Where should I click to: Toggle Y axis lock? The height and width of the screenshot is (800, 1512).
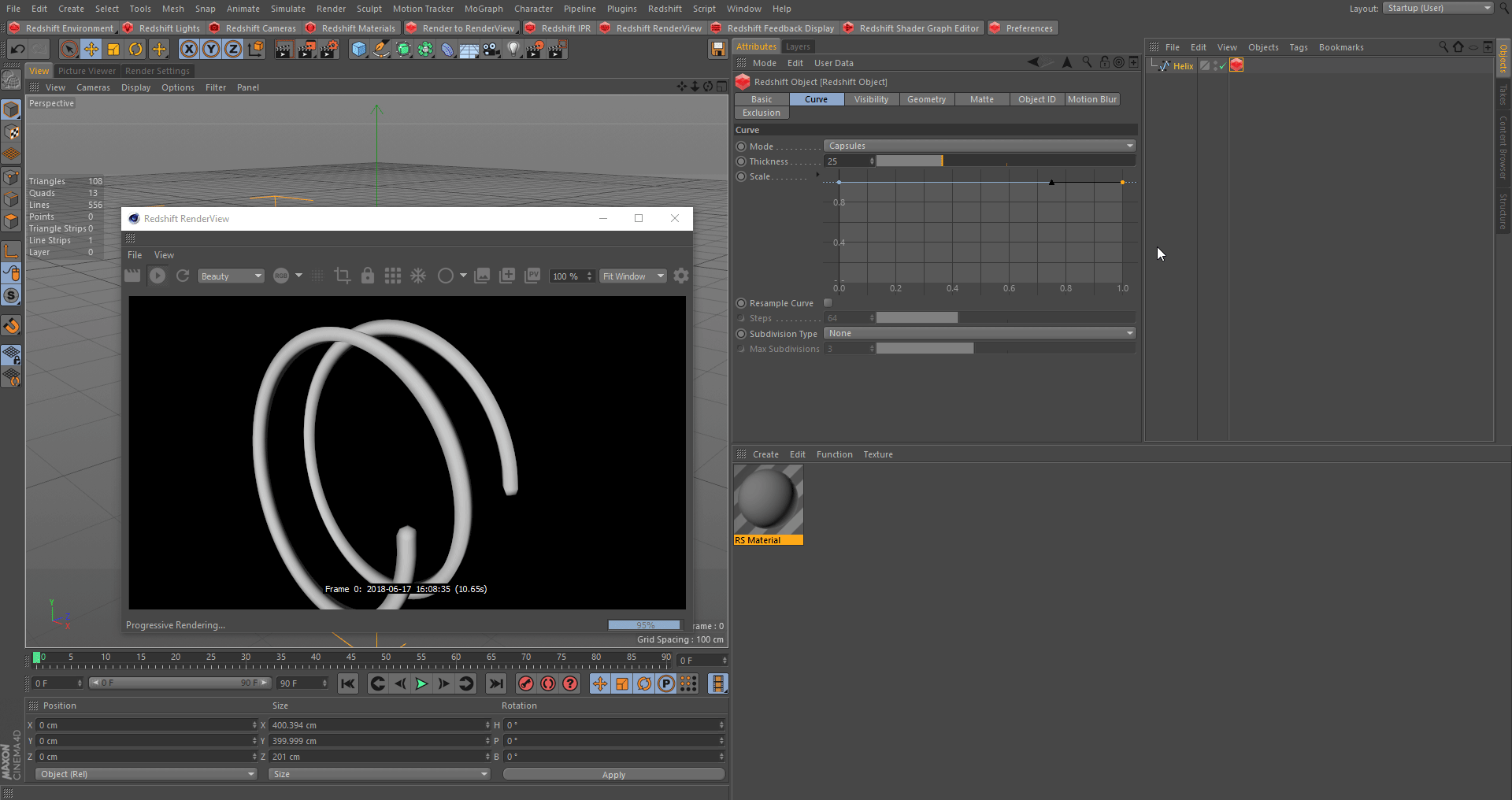(x=211, y=50)
